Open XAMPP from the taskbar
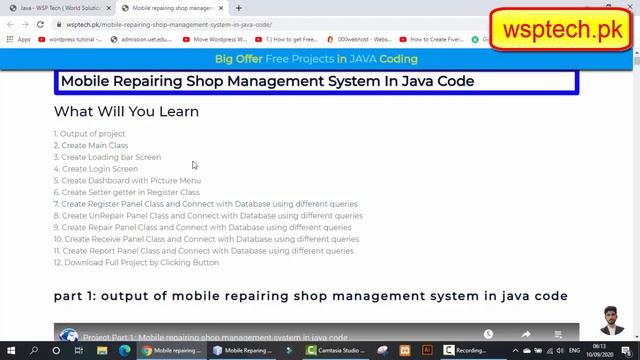The width and height of the screenshot is (640, 360). pos(404,350)
